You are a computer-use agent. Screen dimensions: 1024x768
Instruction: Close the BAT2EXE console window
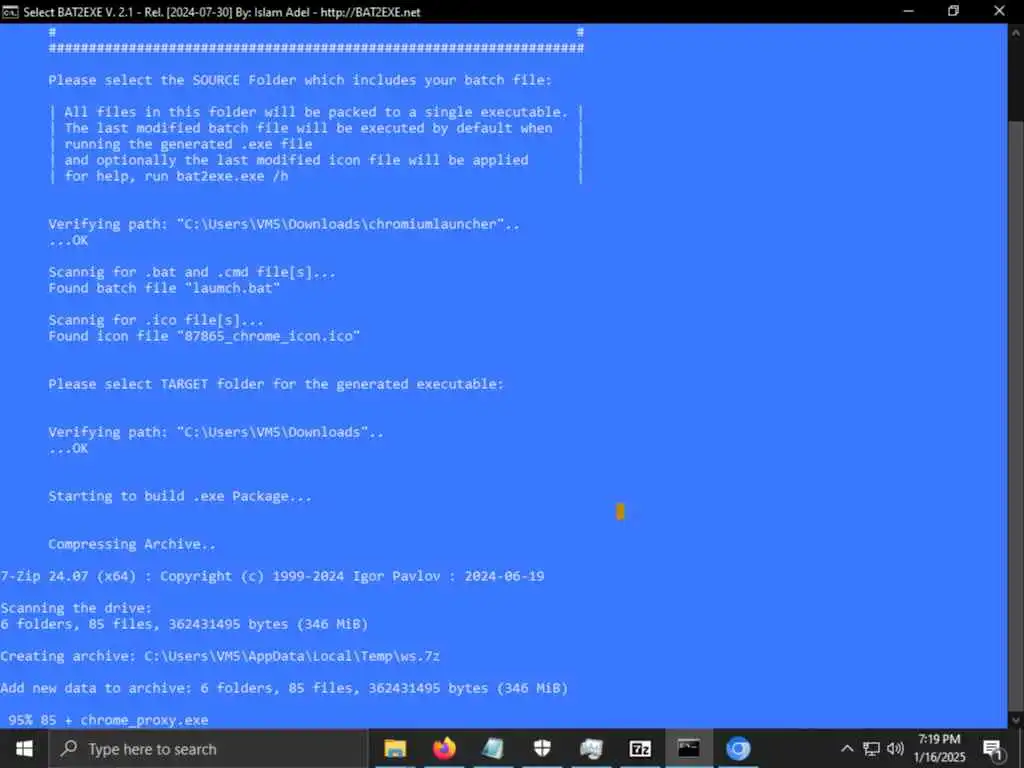[x=999, y=11]
